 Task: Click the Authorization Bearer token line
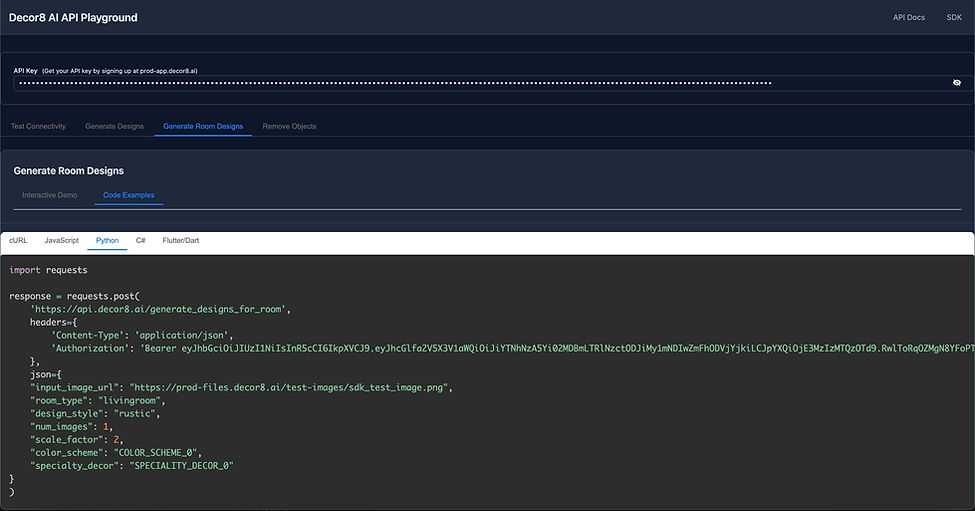click(512, 348)
